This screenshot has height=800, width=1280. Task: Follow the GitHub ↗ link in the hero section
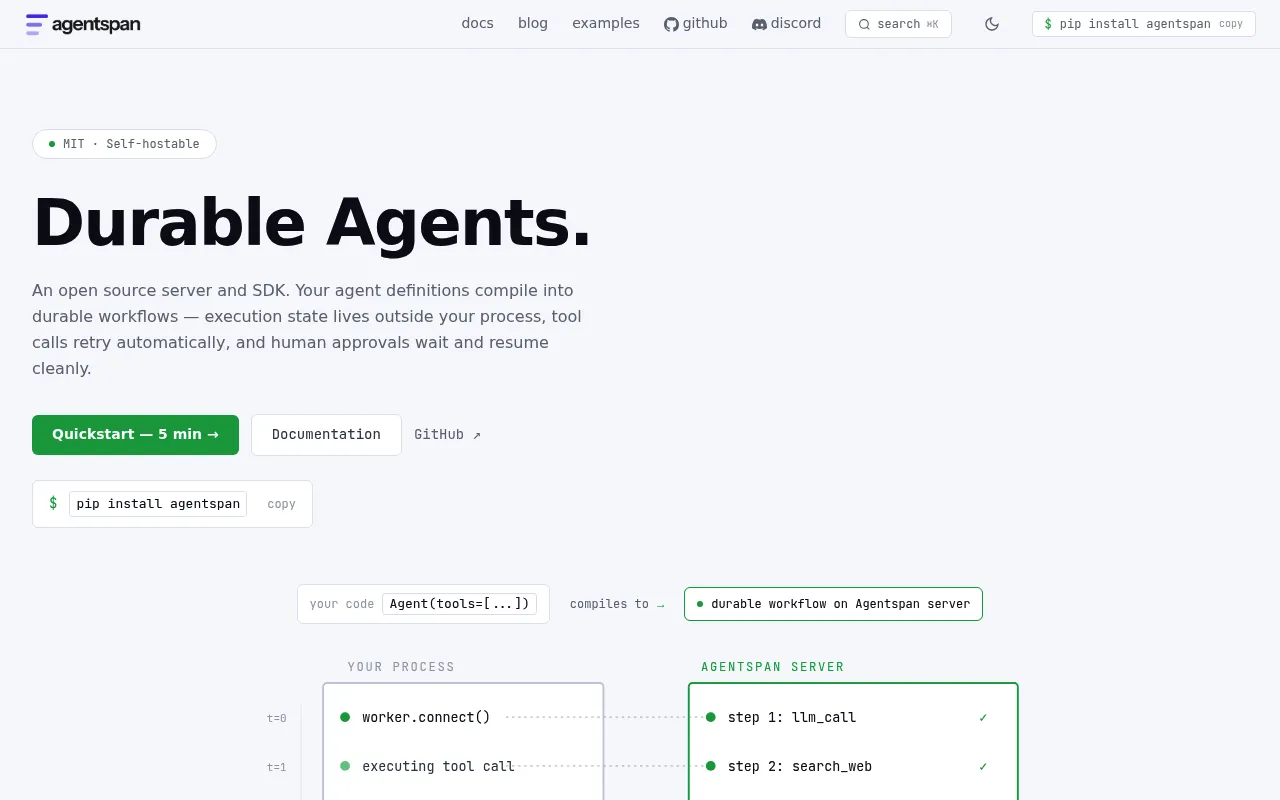[447, 435]
